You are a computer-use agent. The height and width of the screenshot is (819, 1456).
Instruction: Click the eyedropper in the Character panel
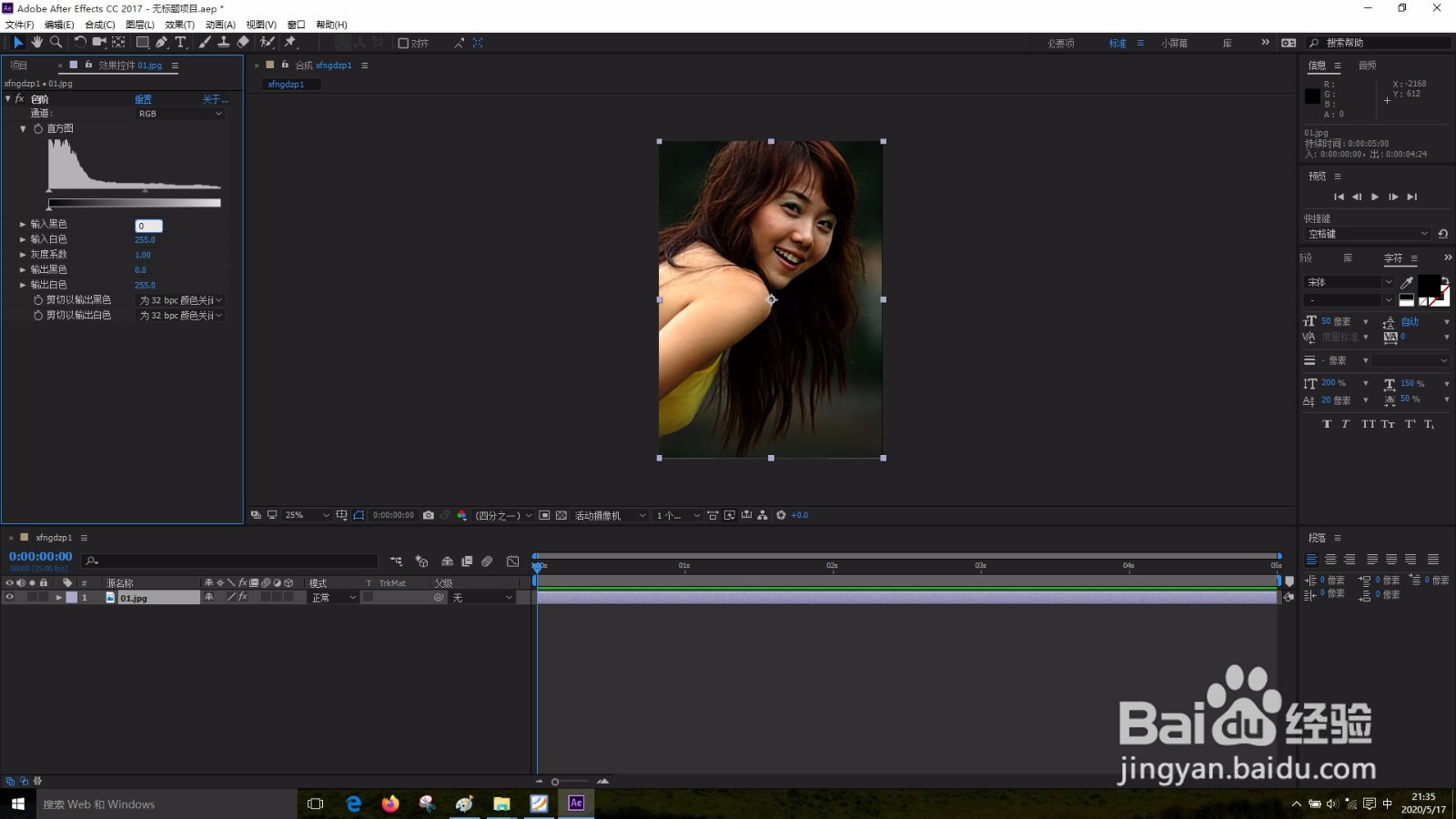[1407, 282]
